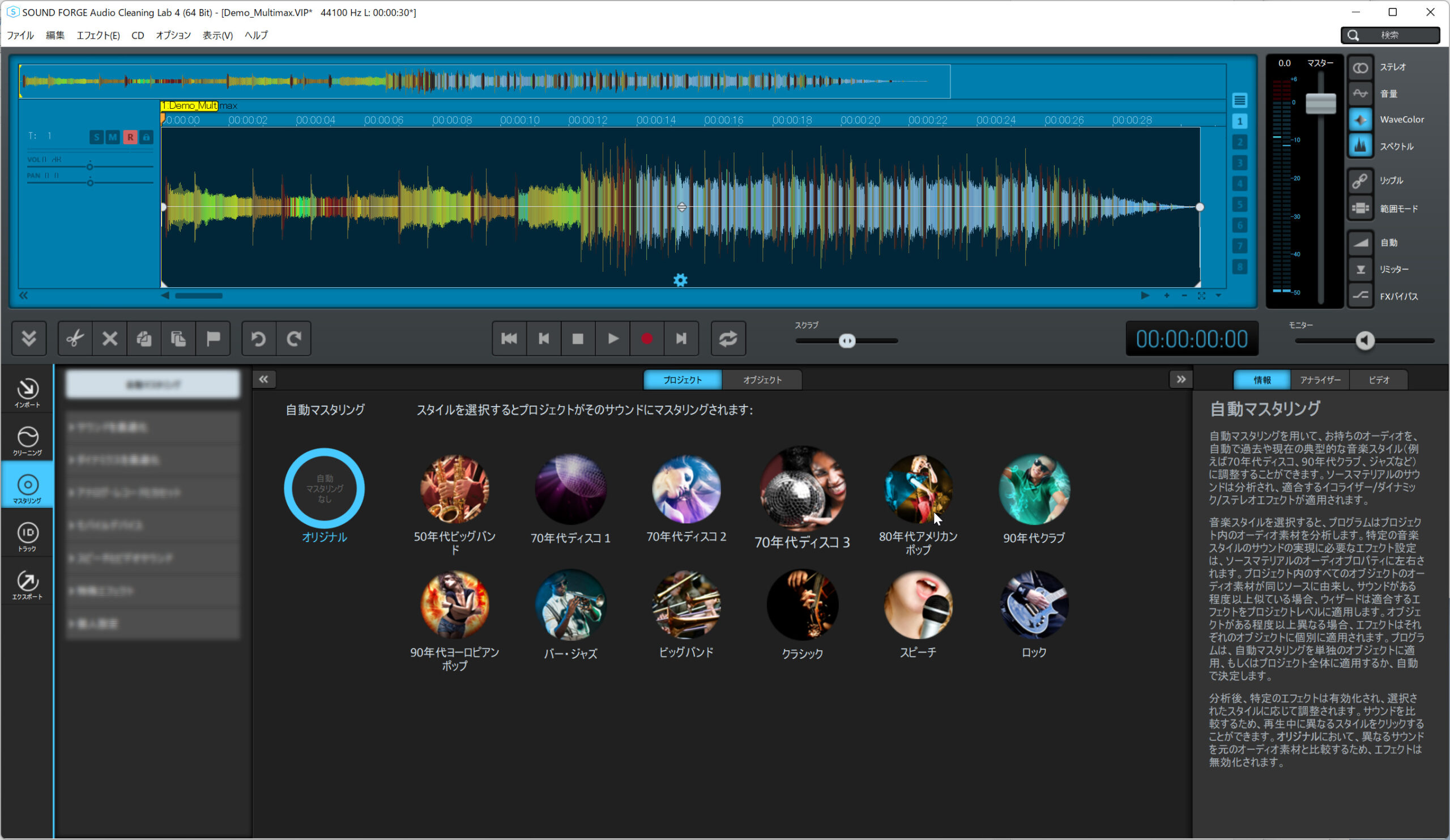Solo track 1 with S button
The image size is (1450, 840).
(x=96, y=137)
